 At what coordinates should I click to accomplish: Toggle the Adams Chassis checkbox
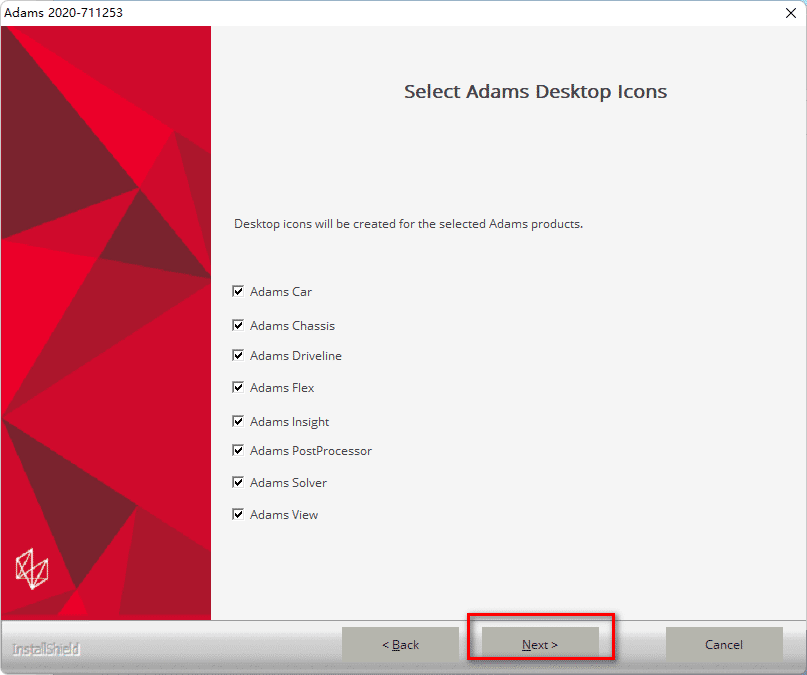[238, 325]
